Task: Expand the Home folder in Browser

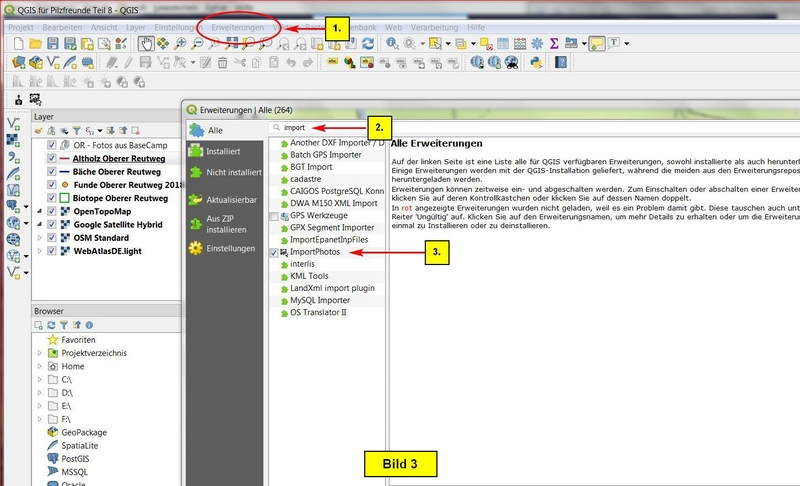Action: [x=39, y=367]
